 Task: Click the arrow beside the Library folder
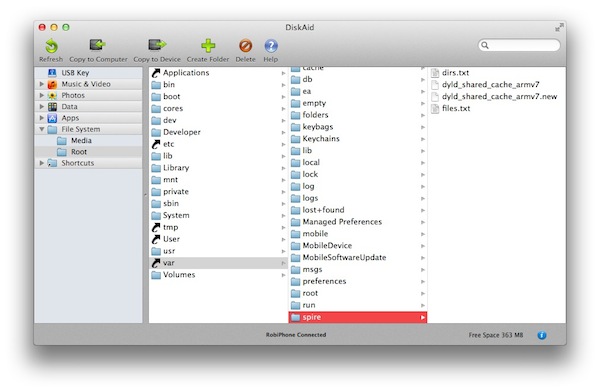(x=284, y=168)
